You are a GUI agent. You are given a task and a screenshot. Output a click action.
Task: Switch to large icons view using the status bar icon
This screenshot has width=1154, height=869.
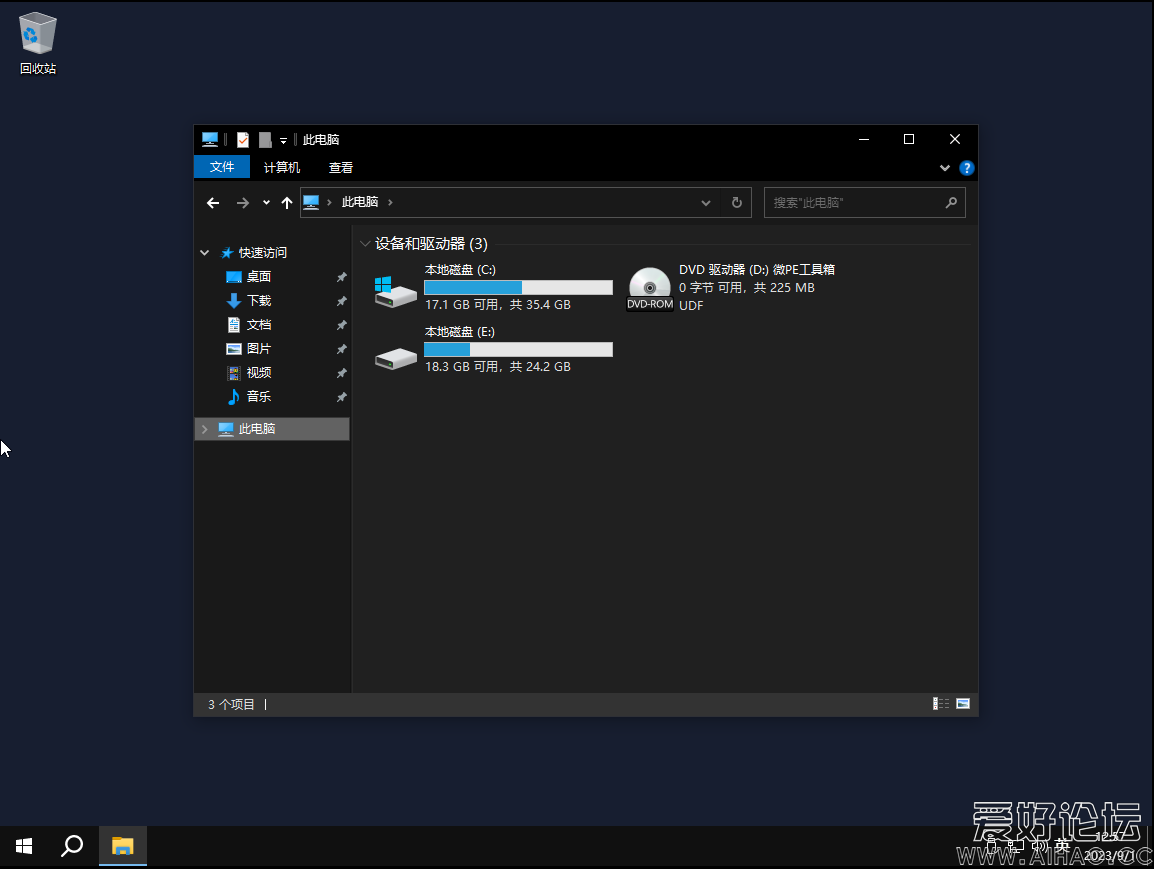(x=961, y=703)
